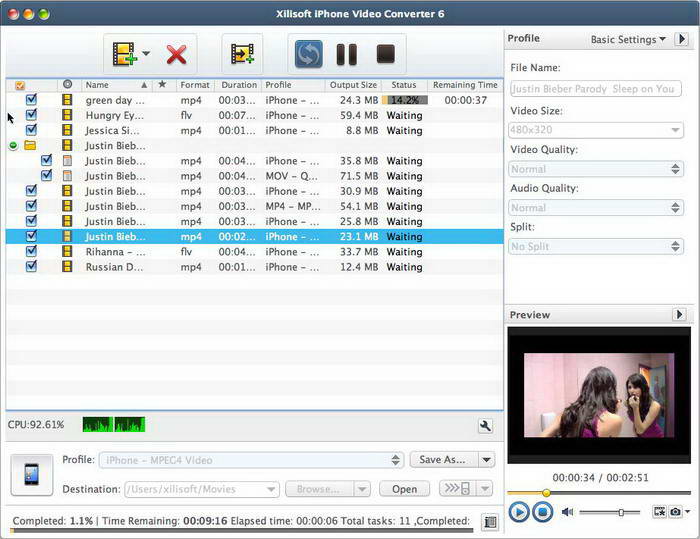
Task: Click the preview snapshot camera icon
Action: pos(675,512)
